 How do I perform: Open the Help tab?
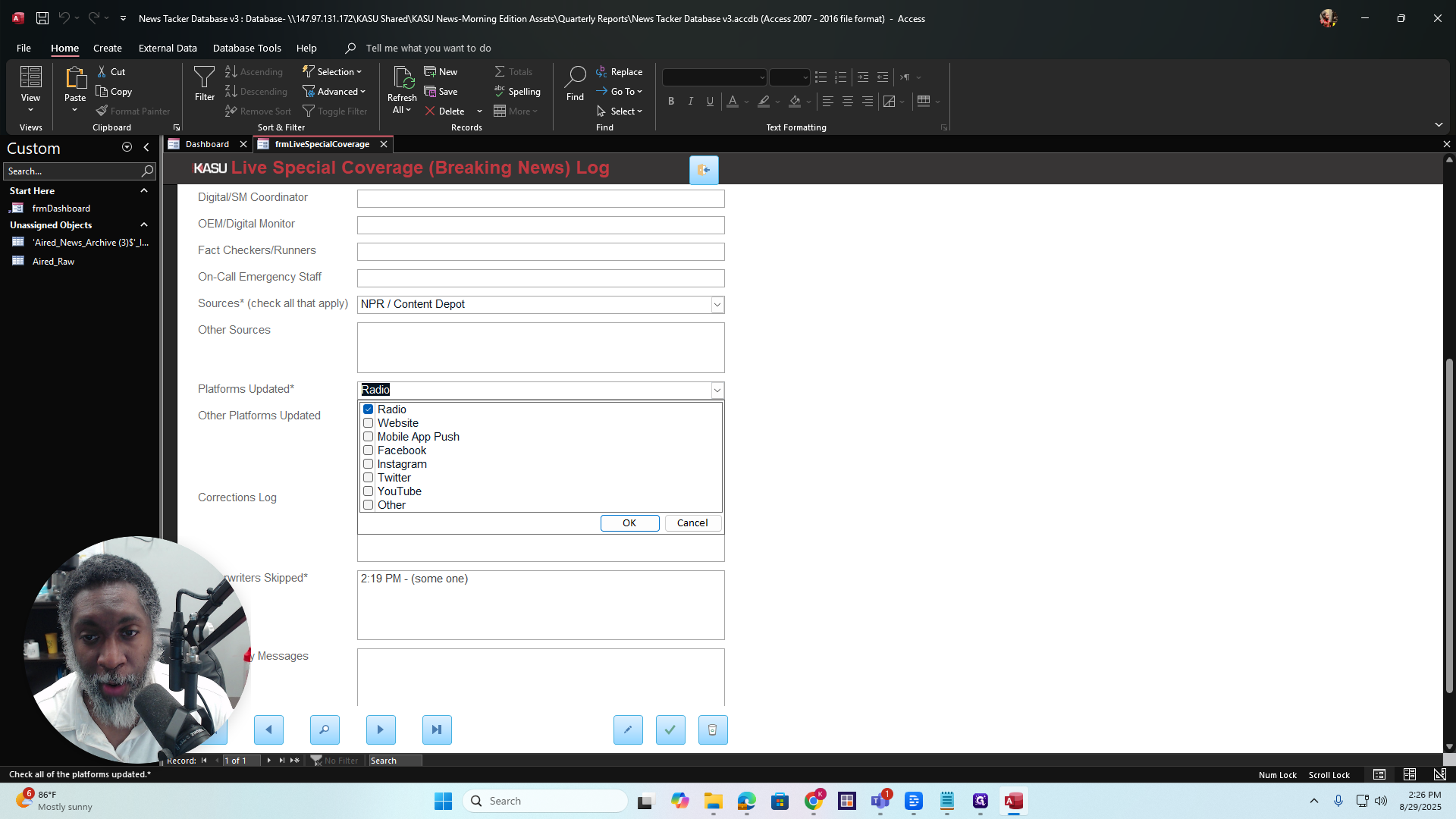(306, 48)
